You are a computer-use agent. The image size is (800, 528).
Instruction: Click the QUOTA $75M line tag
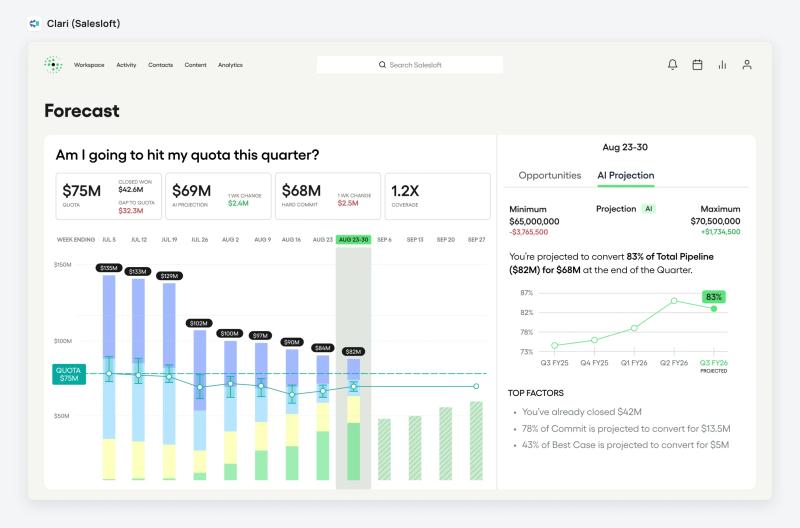pos(69,374)
